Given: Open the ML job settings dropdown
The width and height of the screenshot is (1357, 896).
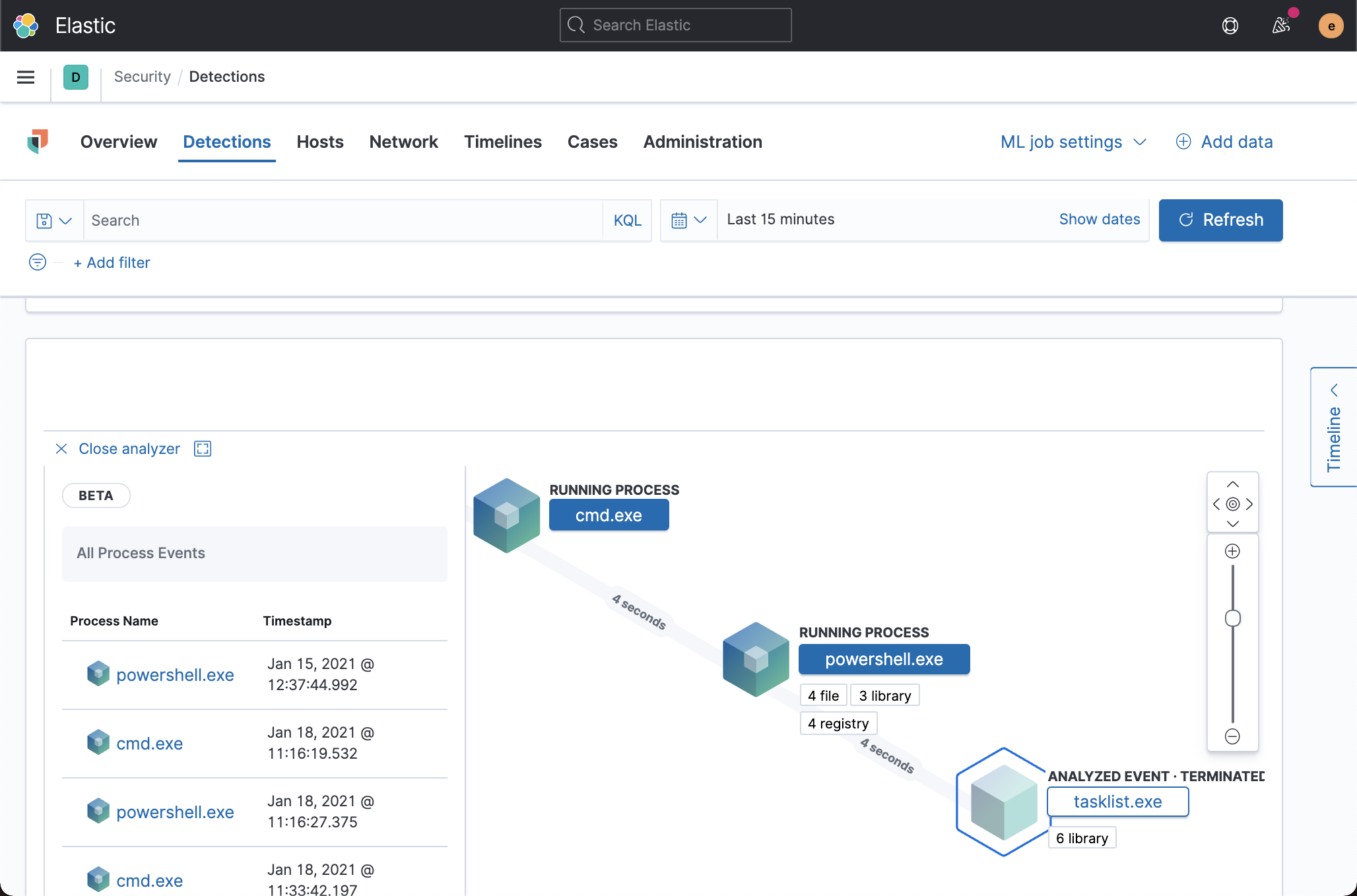Looking at the screenshot, I should coord(1073,141).
